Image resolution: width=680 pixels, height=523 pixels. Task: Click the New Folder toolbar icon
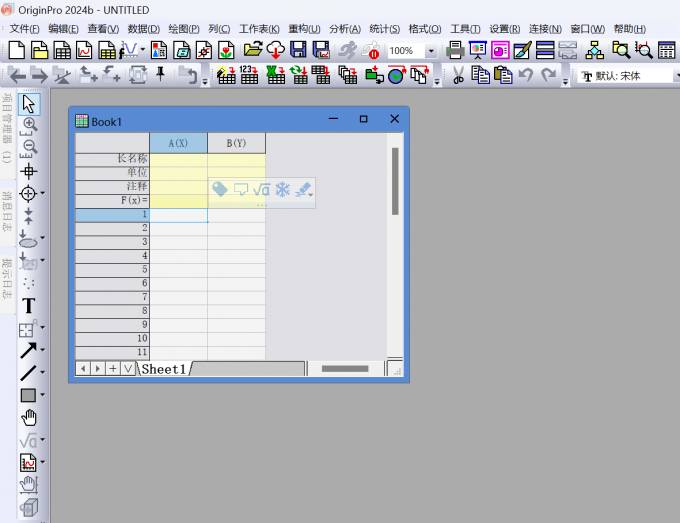(x=39, y=50)
